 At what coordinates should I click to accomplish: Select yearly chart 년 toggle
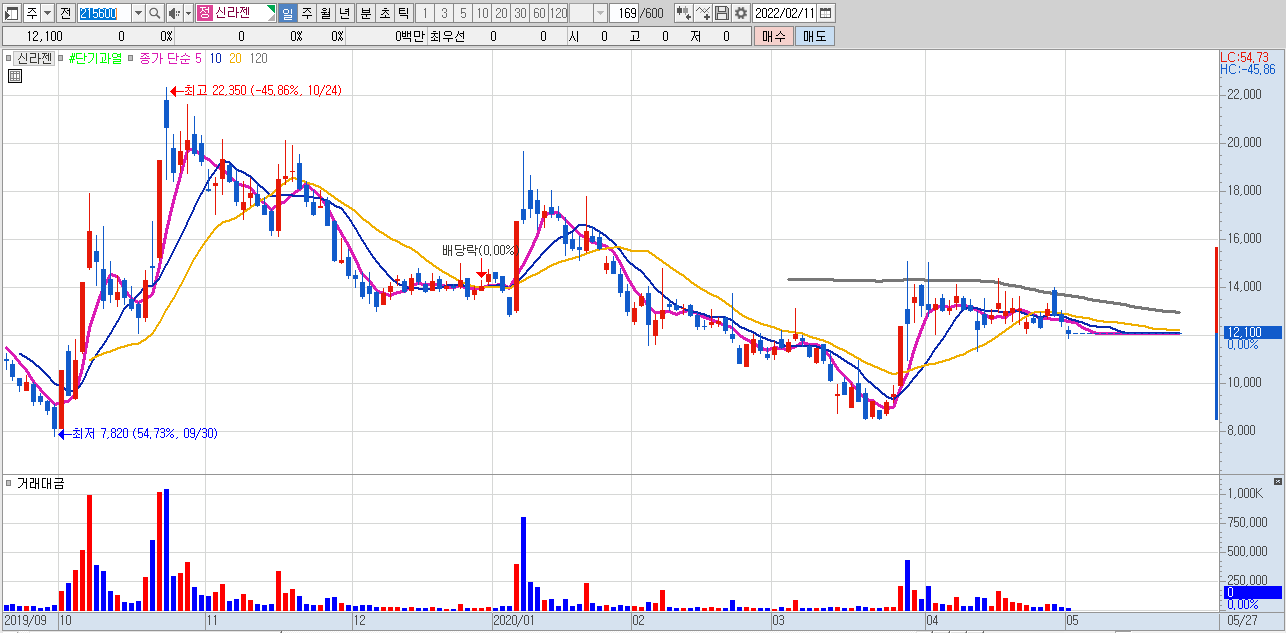pos(345,13)
